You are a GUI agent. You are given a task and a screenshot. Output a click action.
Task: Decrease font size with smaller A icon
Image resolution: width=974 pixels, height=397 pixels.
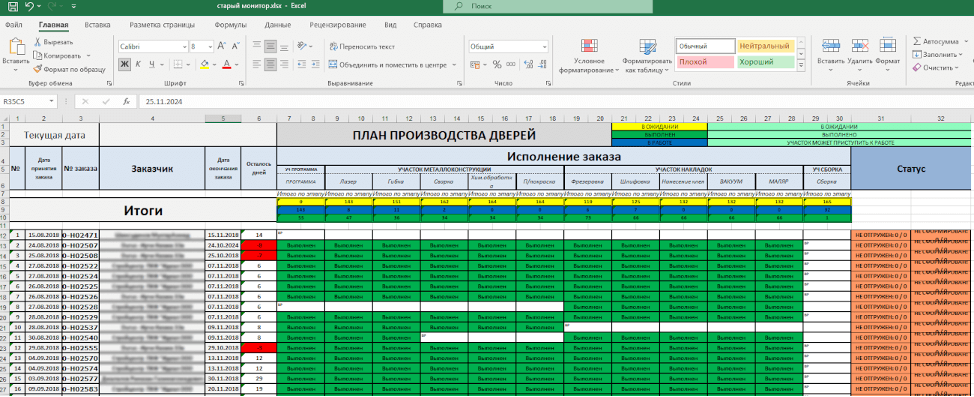(x=235, y=47)
